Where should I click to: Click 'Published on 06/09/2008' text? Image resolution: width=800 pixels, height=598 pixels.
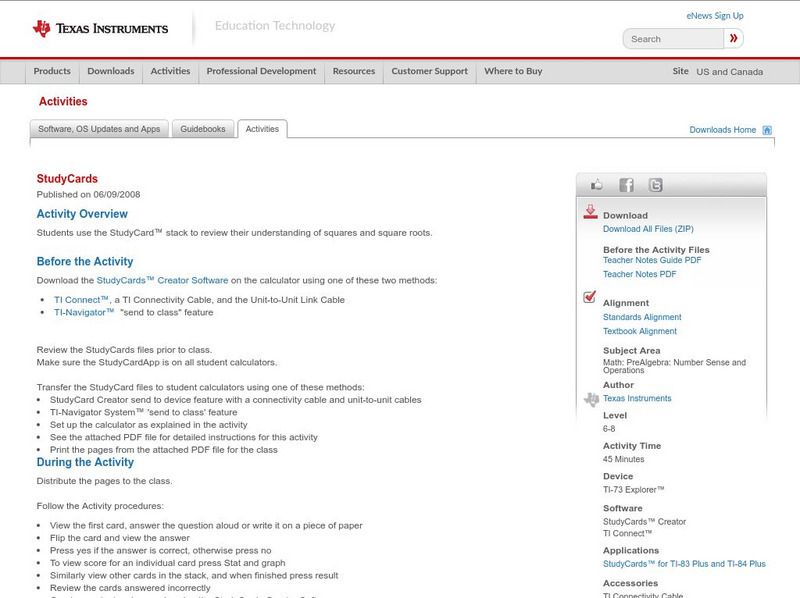click(88, 194)
